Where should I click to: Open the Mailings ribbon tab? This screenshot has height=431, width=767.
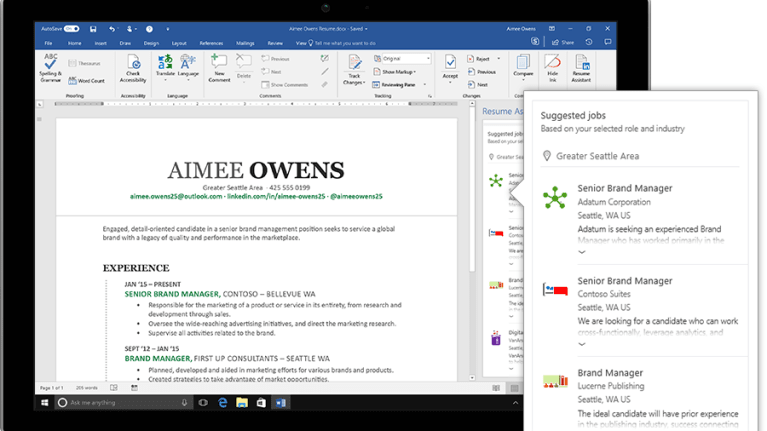coord(245,43)
